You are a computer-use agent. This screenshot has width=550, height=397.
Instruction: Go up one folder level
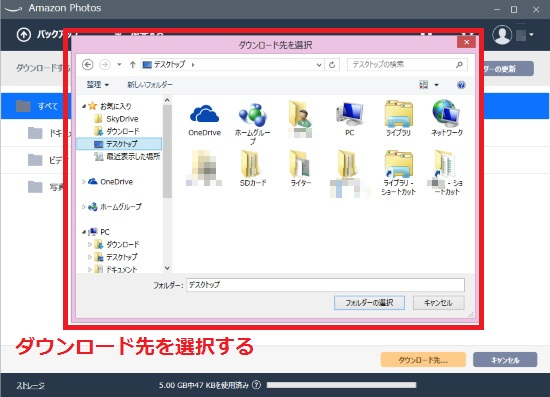pyautogui.click(x=132, y=65)
